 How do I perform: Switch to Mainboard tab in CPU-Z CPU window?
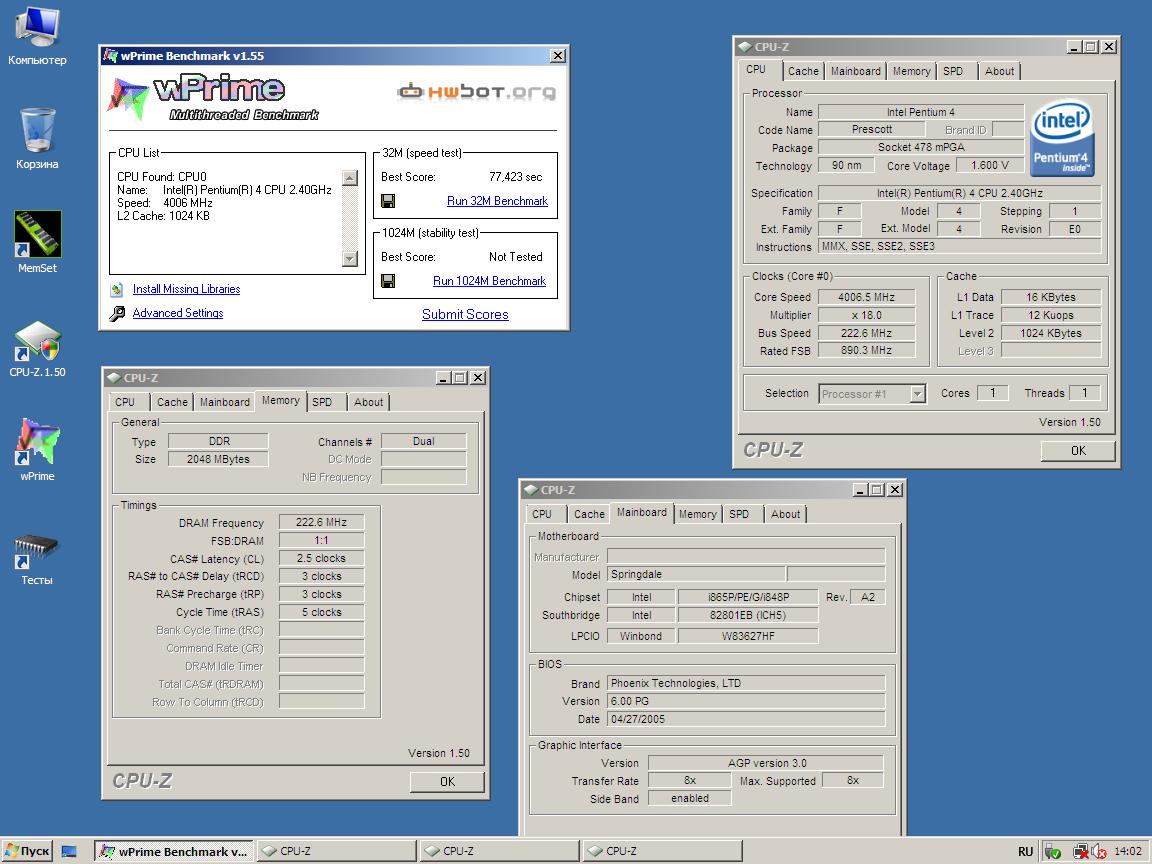855,71
